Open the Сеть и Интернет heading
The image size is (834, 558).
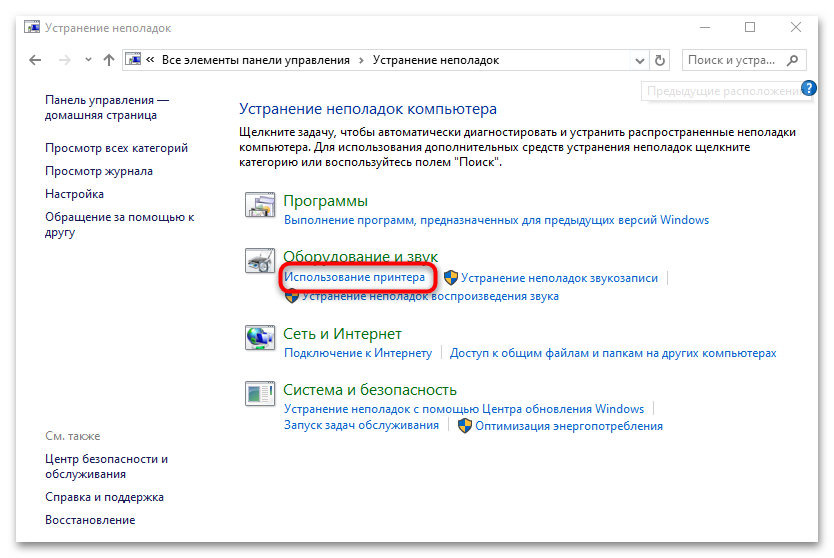pos(342,334)
